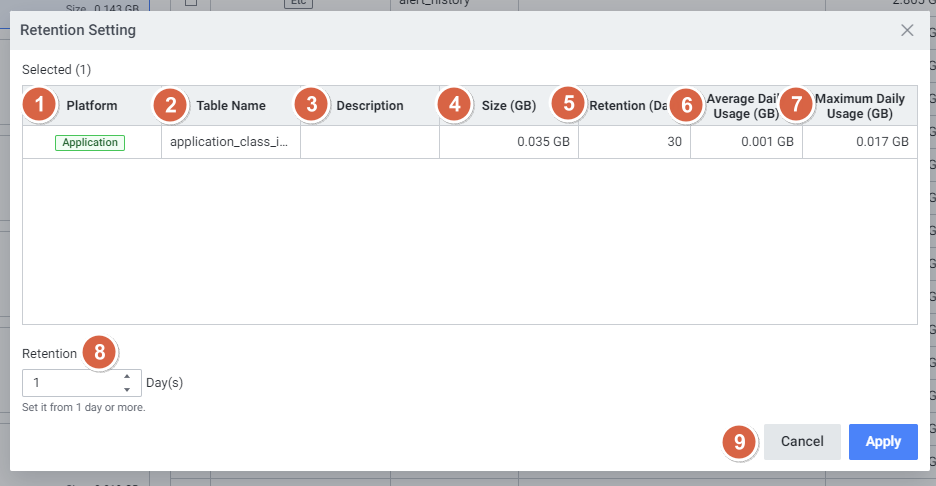Close the Retention Setting dialog
936x486 pixels.
[x=907, y=30]
